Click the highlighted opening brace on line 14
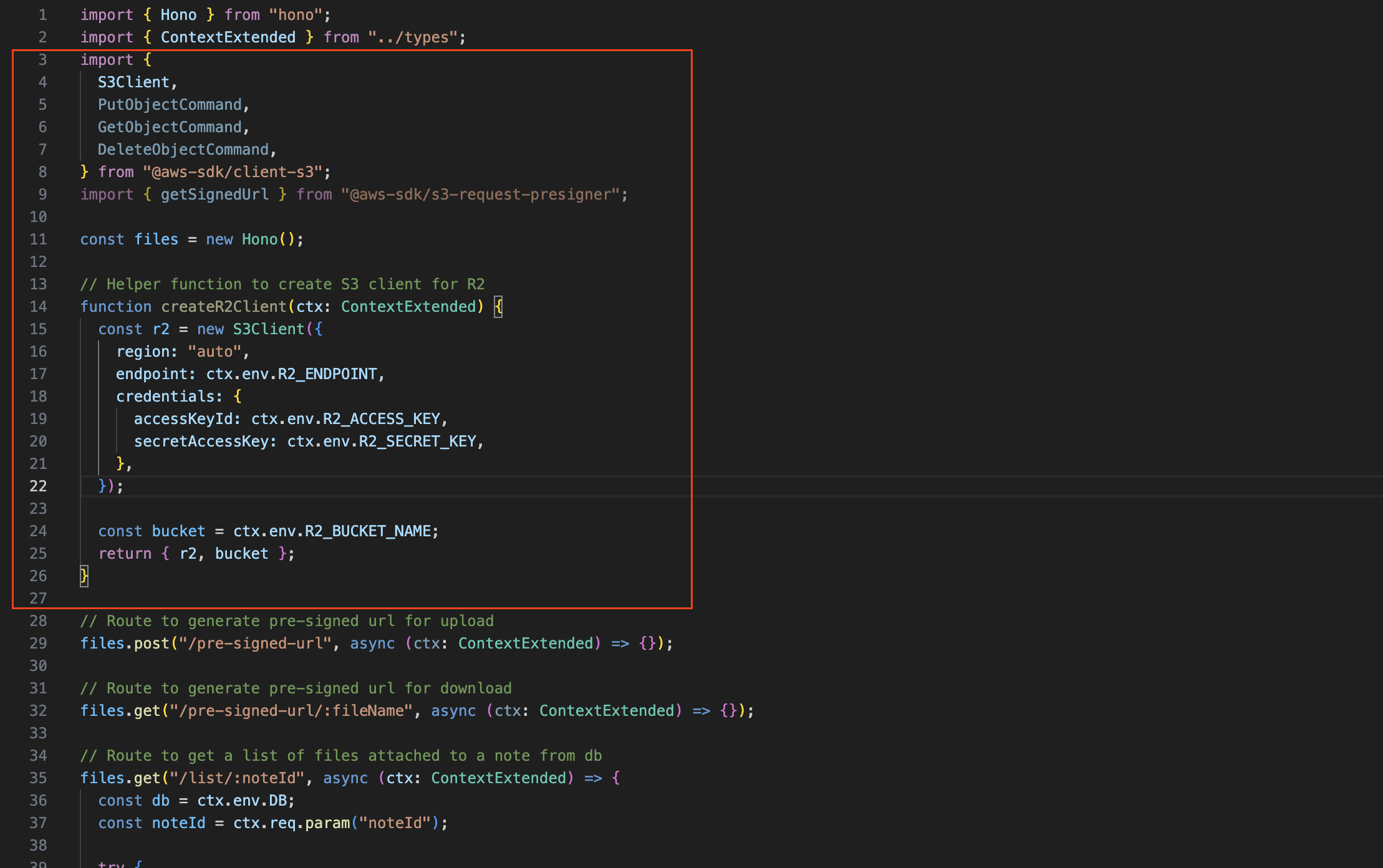 pyautogui.click(x=498, y=307)
